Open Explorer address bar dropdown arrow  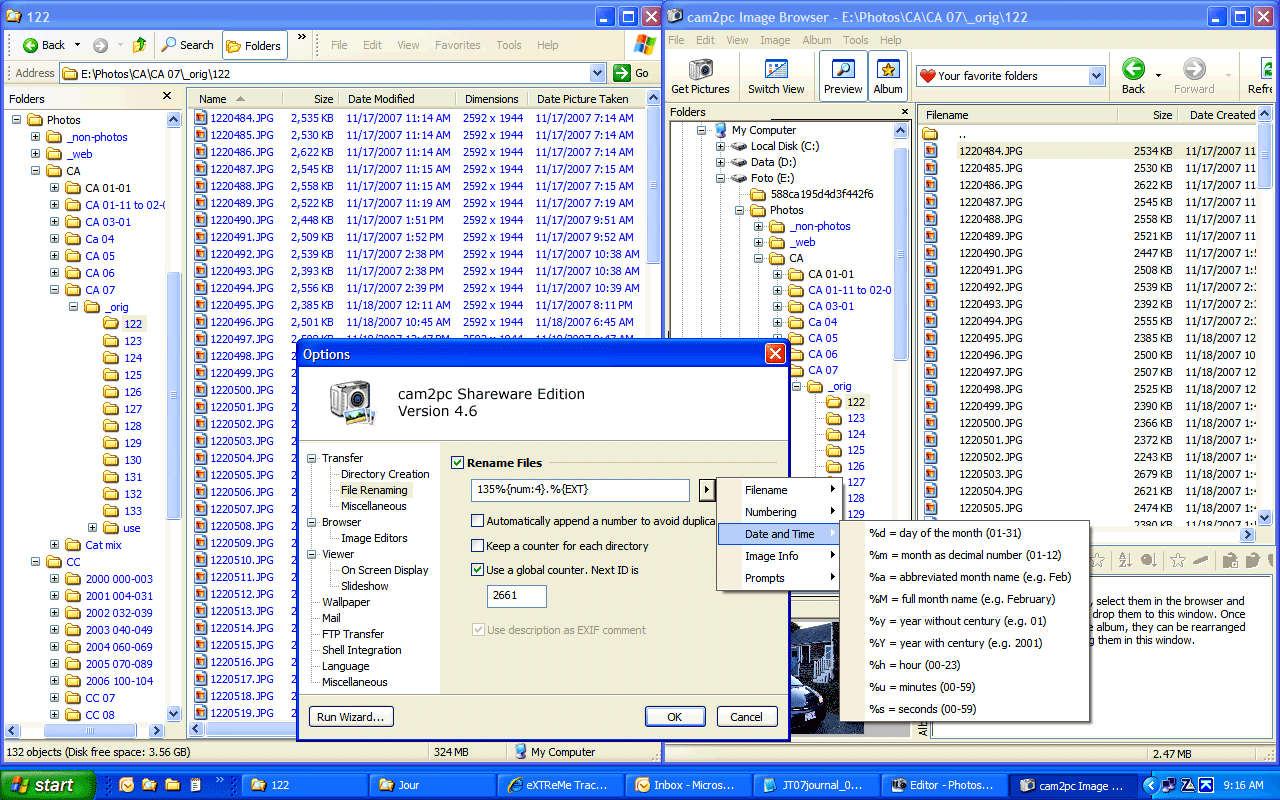pos(598,73)
